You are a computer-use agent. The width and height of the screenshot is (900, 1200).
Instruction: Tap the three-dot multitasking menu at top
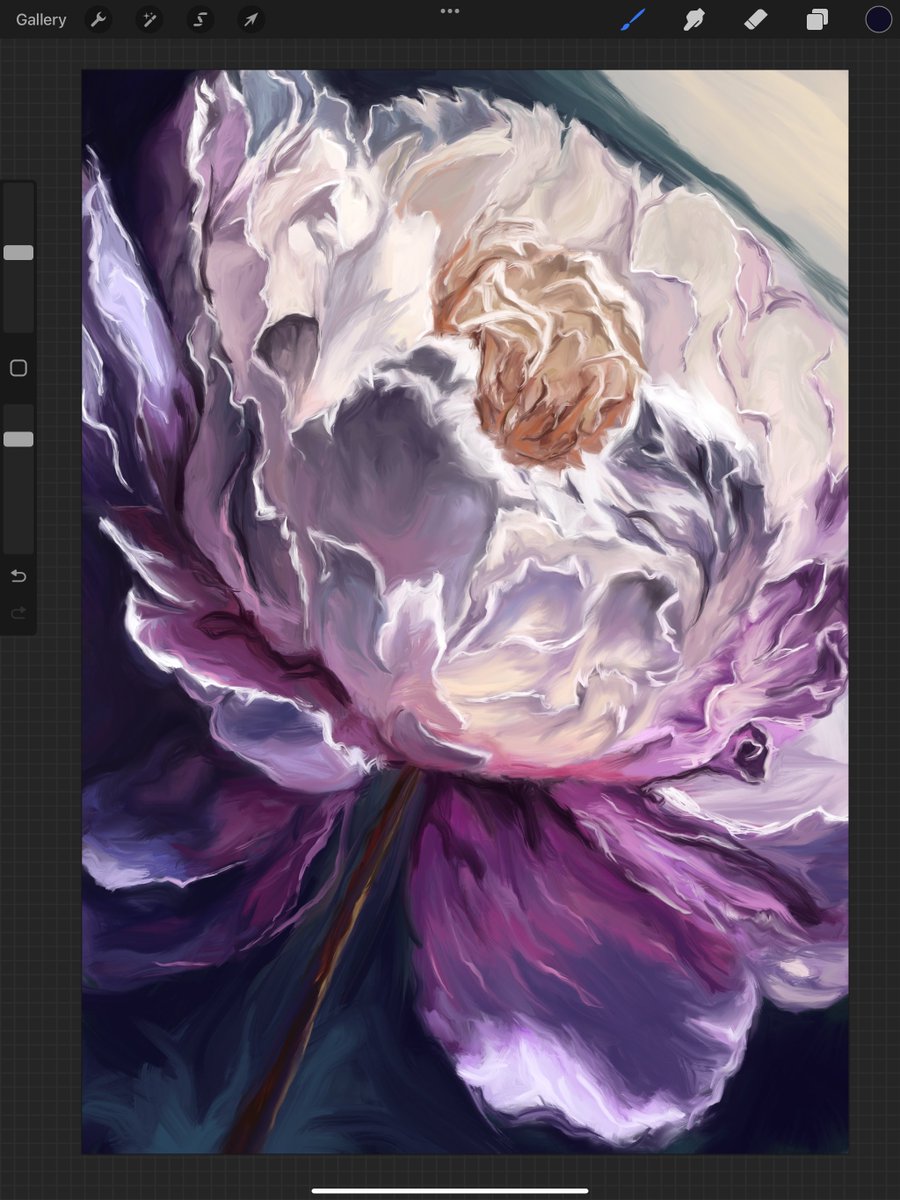tap(450, 11)
